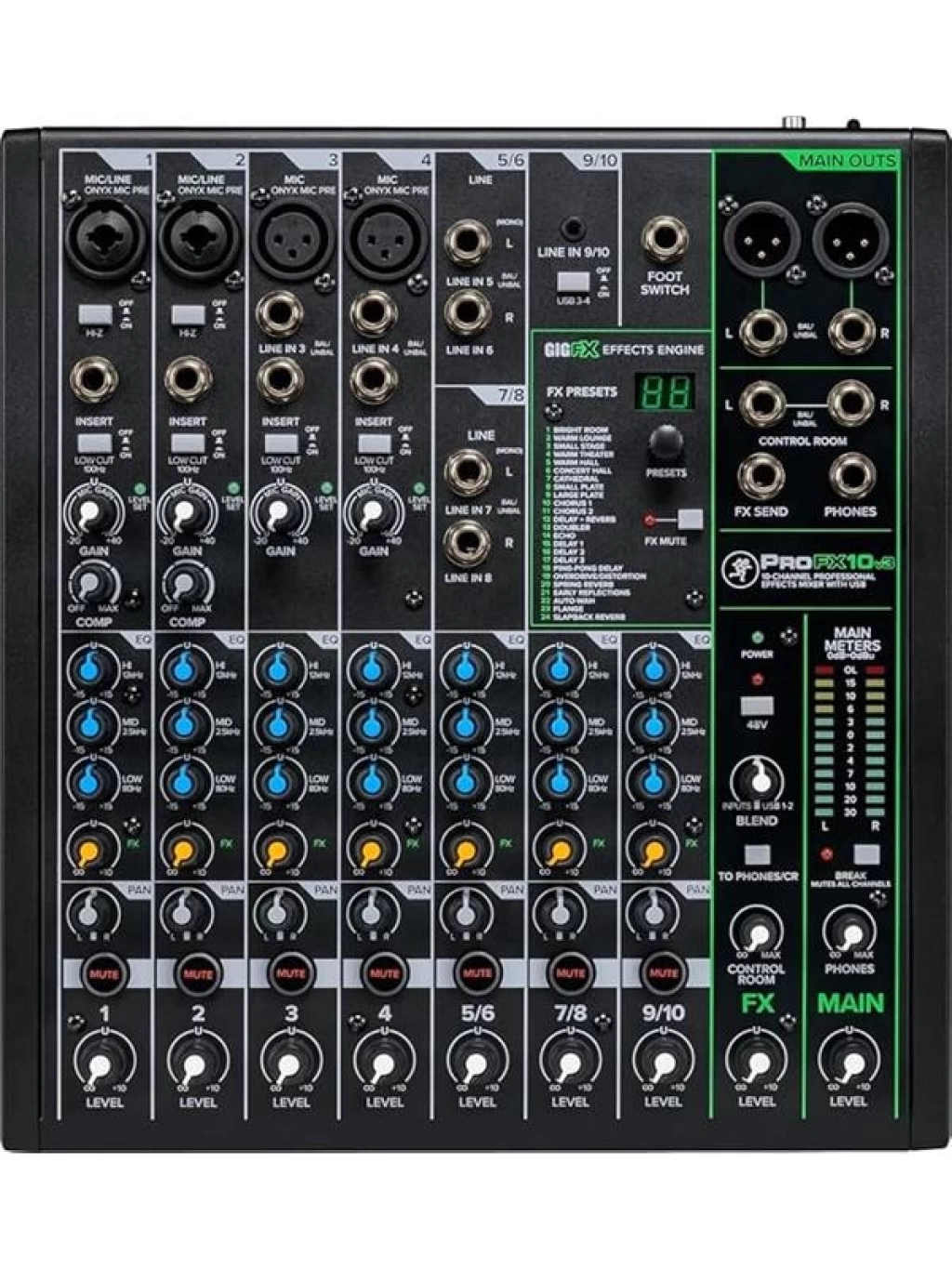The image size is (952, 1269).
Task: Click the channel 1 HI EQ knob
Action: pos(90,668)
